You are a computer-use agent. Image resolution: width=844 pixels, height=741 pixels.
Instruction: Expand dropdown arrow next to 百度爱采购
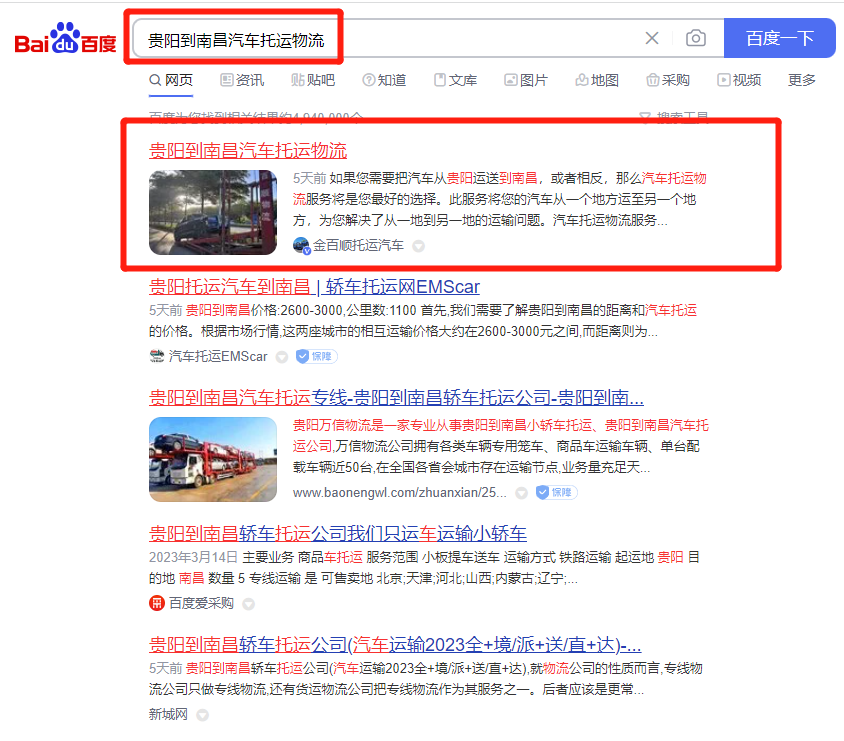point(249,604)
